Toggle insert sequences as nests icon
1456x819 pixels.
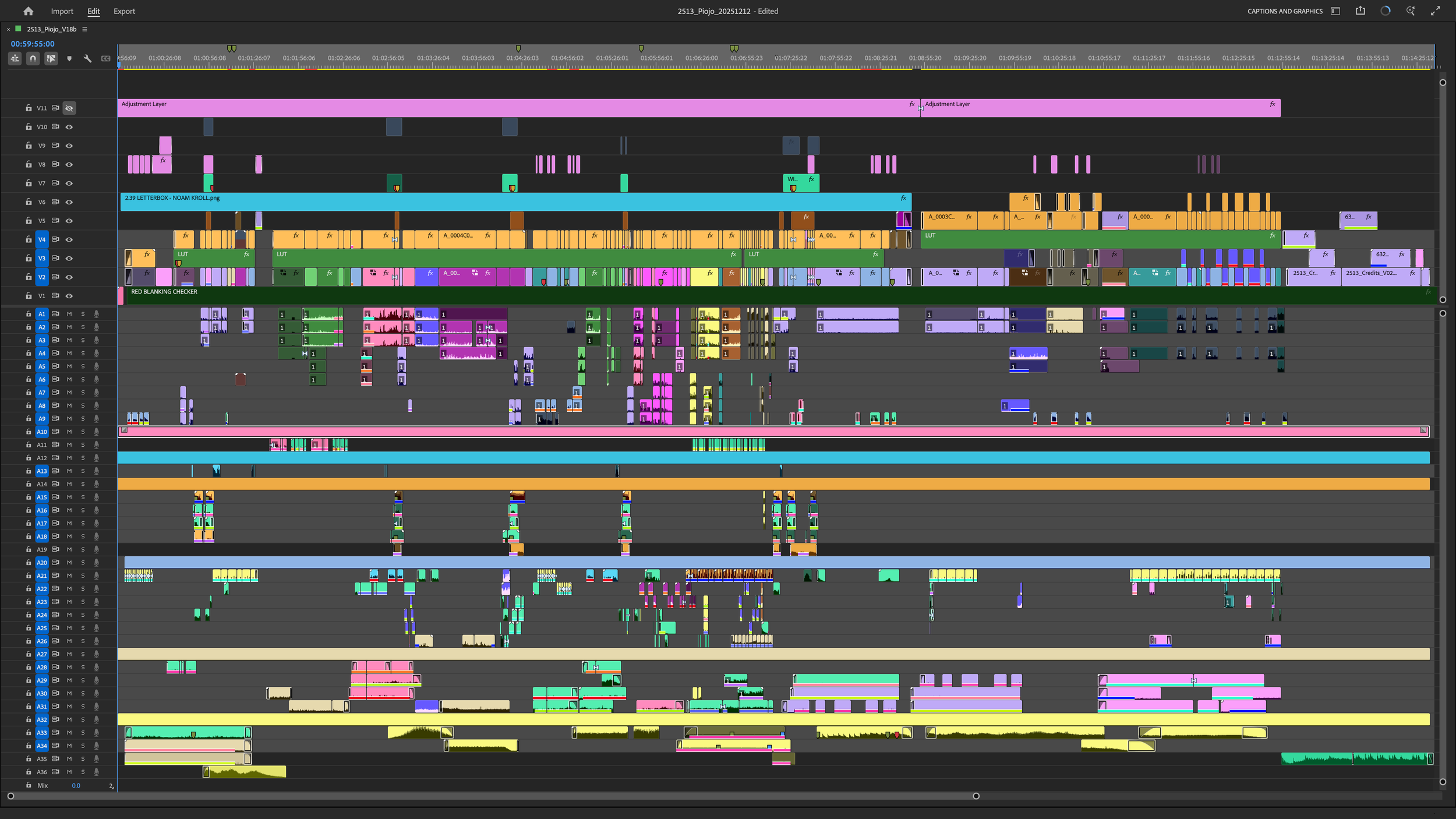point(15,58)
